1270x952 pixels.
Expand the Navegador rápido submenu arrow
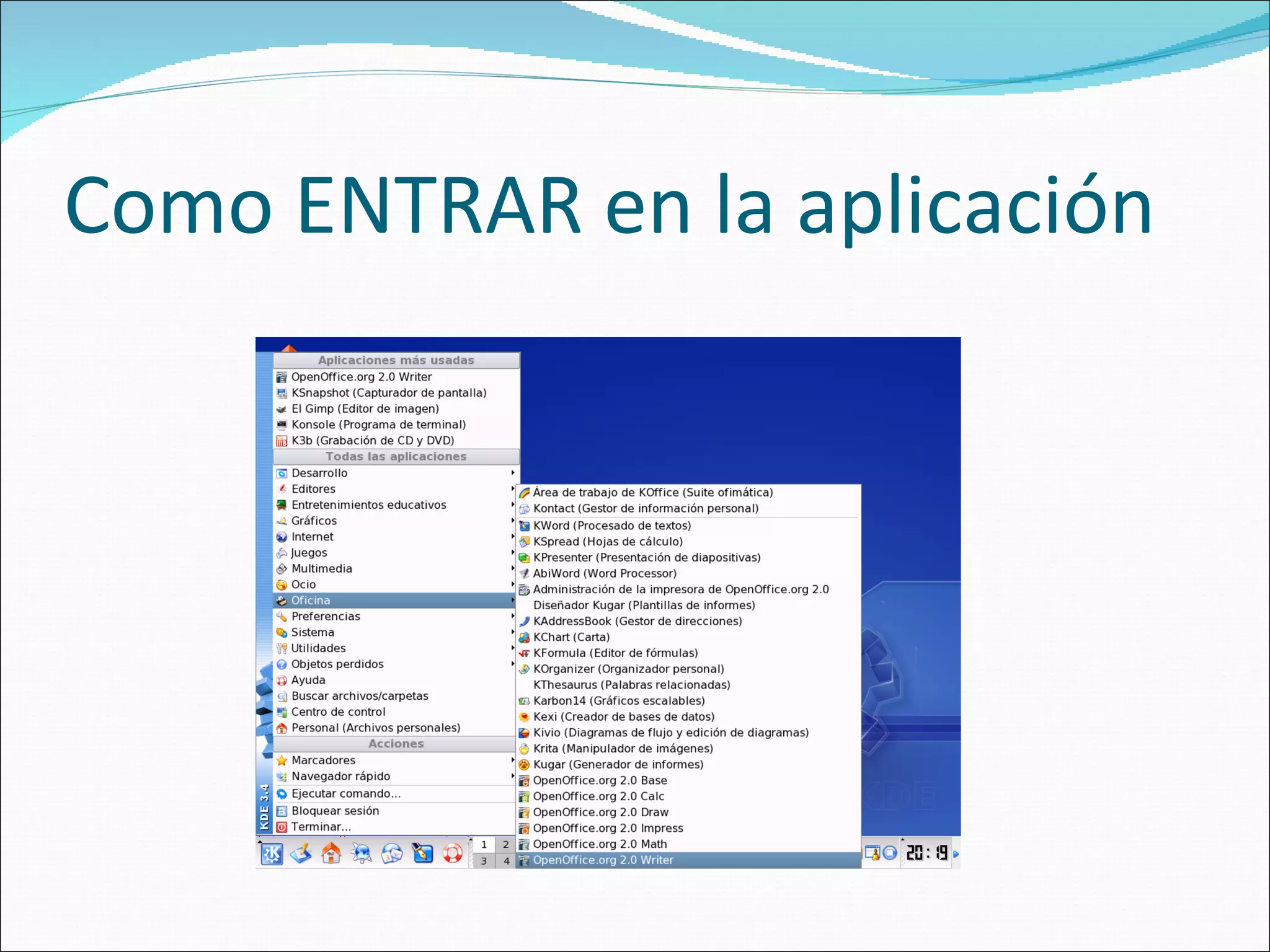coord(513,776)
